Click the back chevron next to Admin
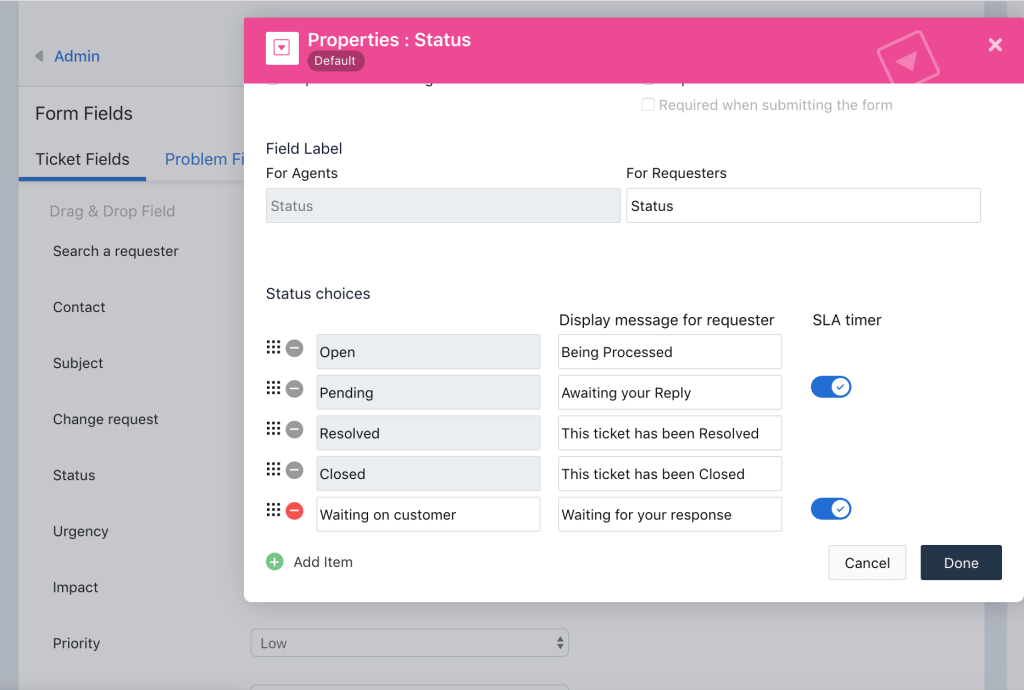1024x690 pixels. (x=38, y=56)
